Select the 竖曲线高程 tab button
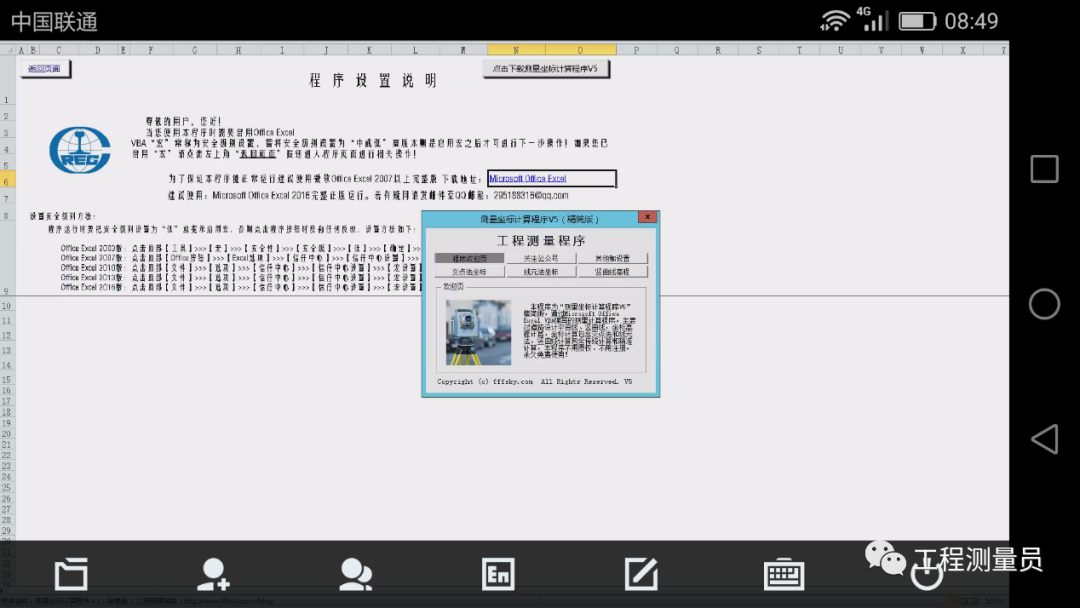Image resolution: width=1080 pixels, height=608 pixels. click(612, 271)
